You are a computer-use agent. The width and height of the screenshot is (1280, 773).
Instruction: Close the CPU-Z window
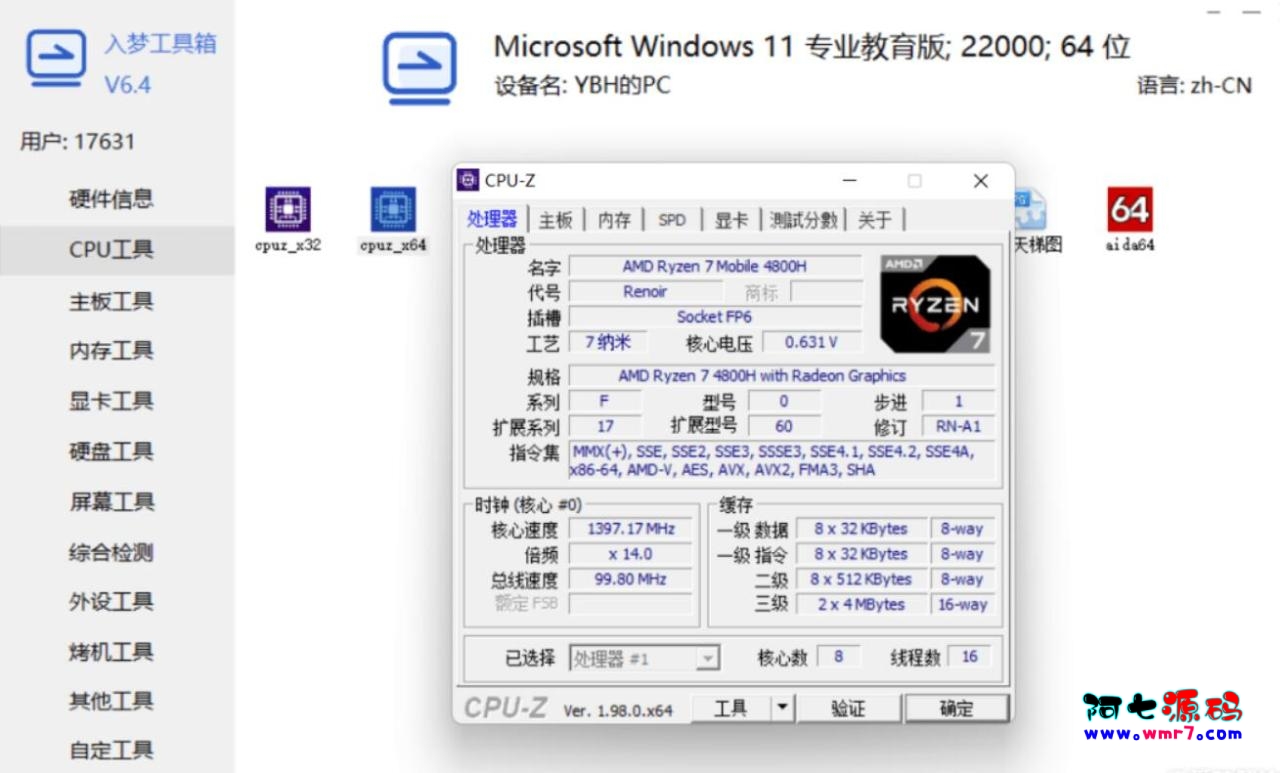click(980, 181)
